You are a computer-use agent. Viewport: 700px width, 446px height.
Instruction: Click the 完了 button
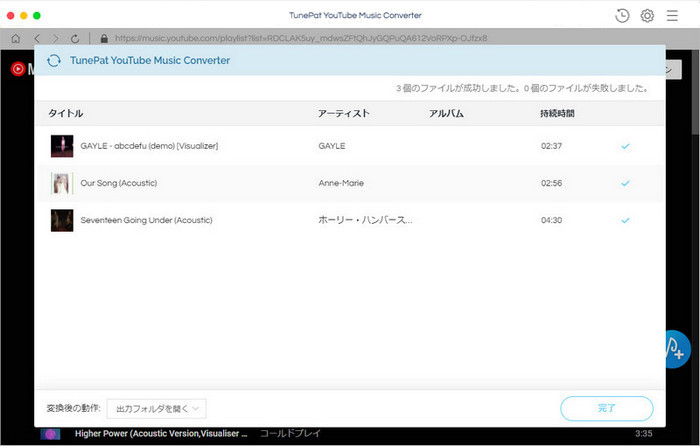click(x=607, y=408)
